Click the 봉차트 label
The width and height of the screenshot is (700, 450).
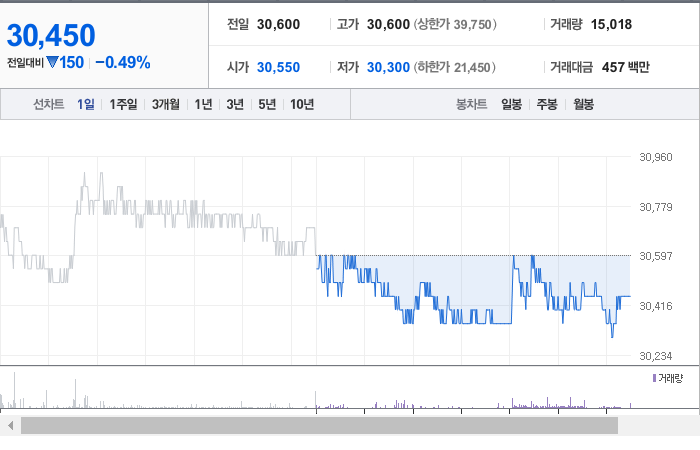coord(471,104)
